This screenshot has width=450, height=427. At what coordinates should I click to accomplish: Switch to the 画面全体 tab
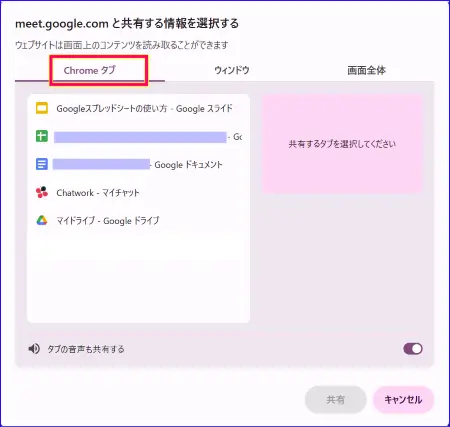pos(366,70)
